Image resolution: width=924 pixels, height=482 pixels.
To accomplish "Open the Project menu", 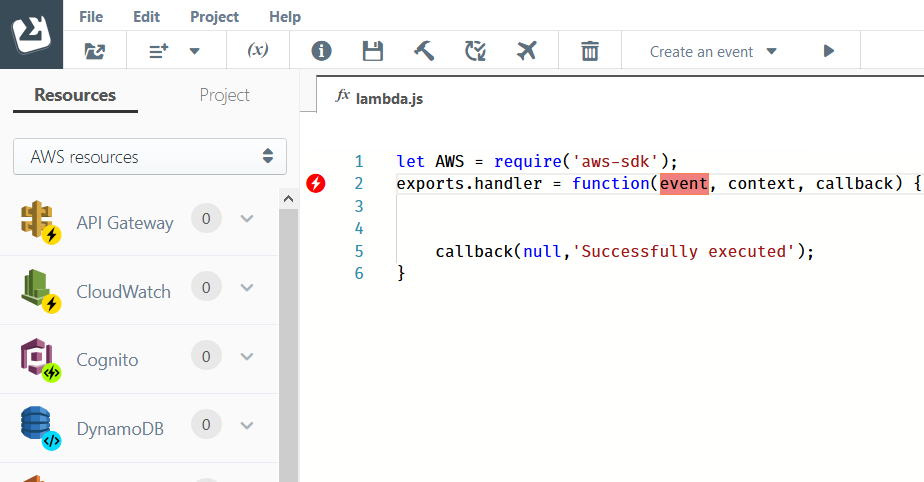I will coord(214,16).
